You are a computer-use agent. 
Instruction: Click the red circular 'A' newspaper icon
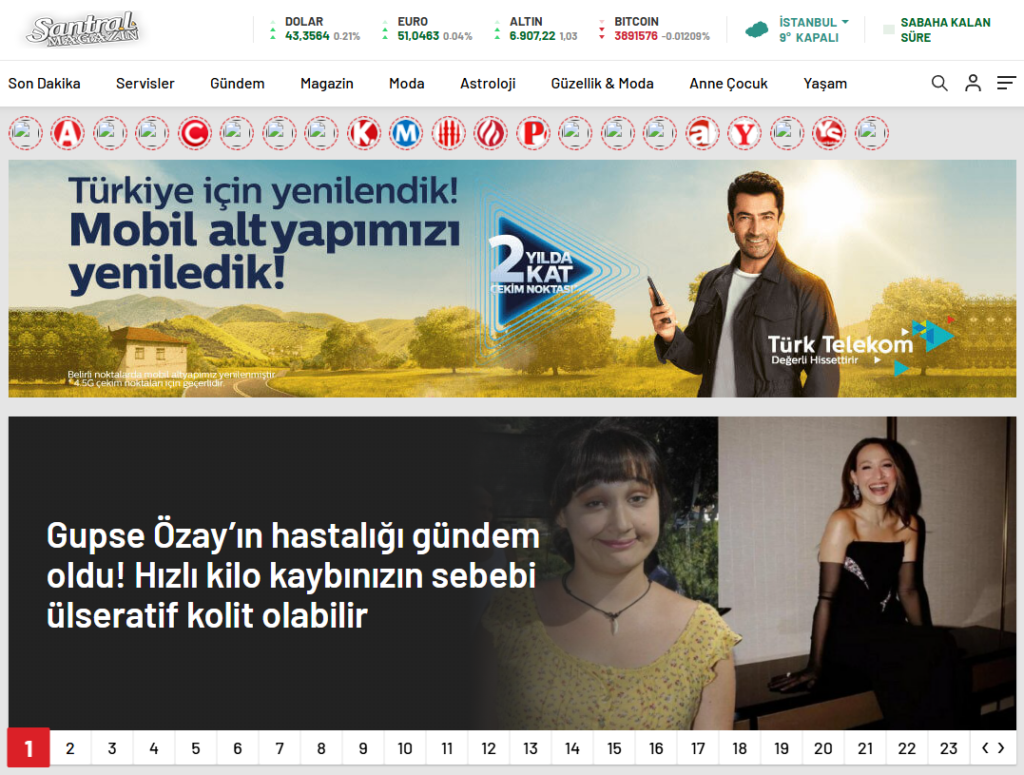click(x=68, y=132)
